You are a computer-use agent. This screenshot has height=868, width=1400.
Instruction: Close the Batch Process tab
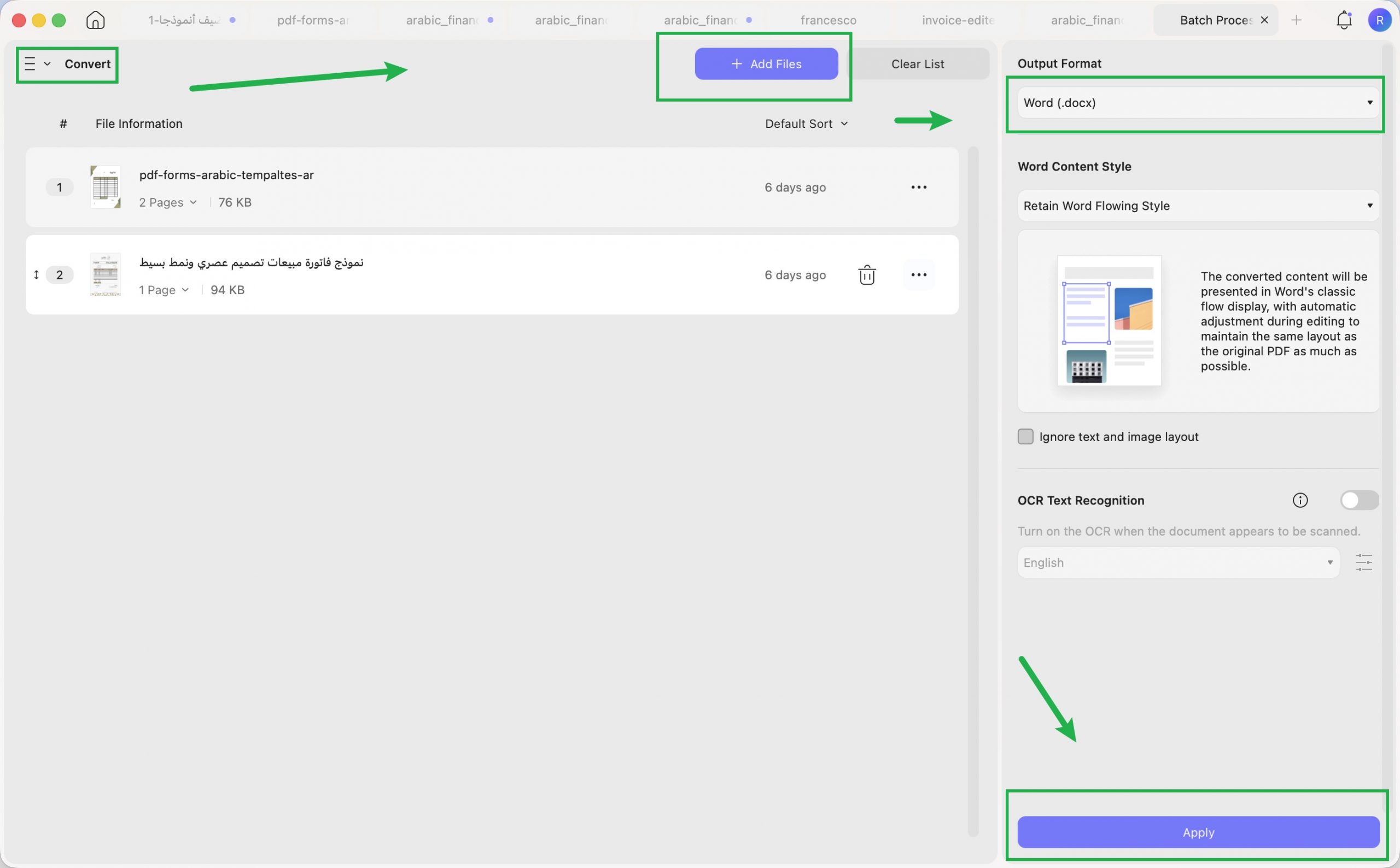[x=1264, y=20]
